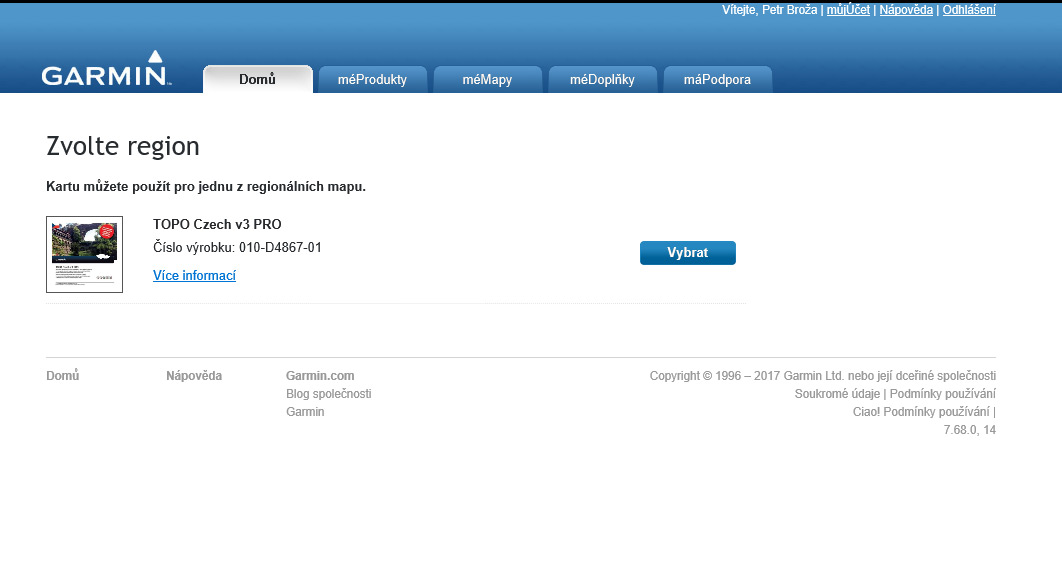Go to the méDoplňky tab
1062x577 pixels.
603,79
